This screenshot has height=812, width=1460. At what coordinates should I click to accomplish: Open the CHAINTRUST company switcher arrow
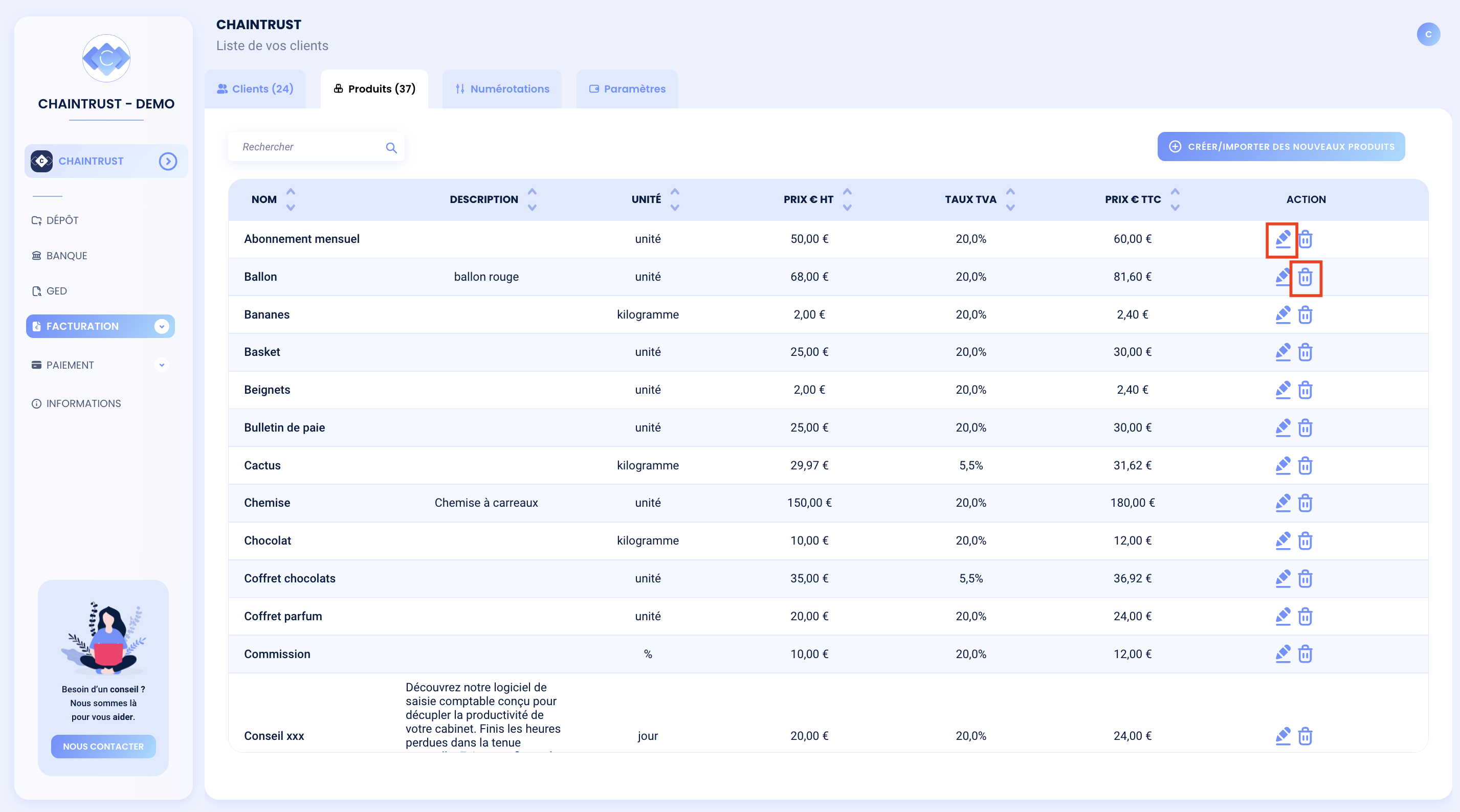pos(168,162)
